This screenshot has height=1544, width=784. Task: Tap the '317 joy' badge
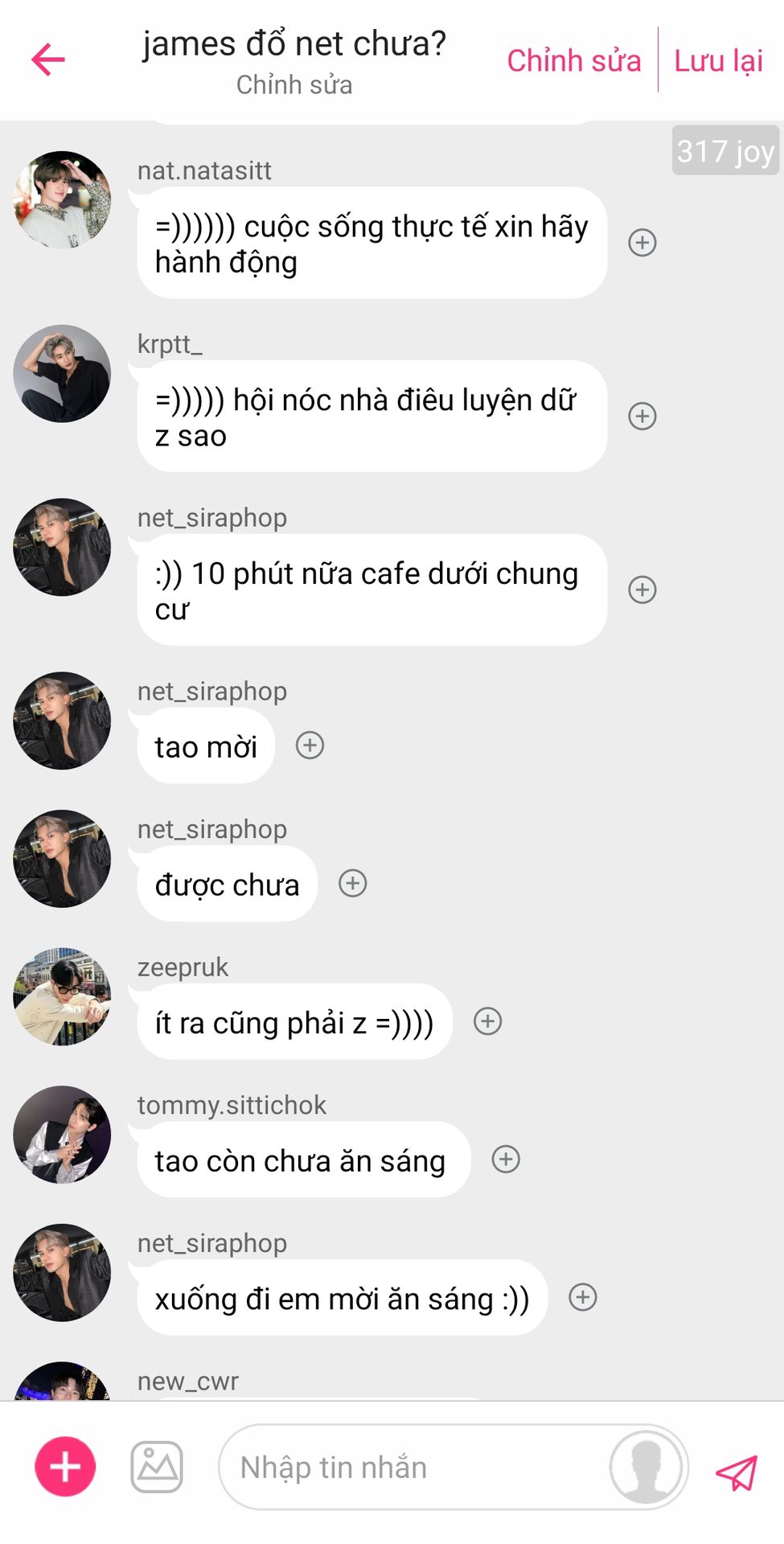point(725,150)
